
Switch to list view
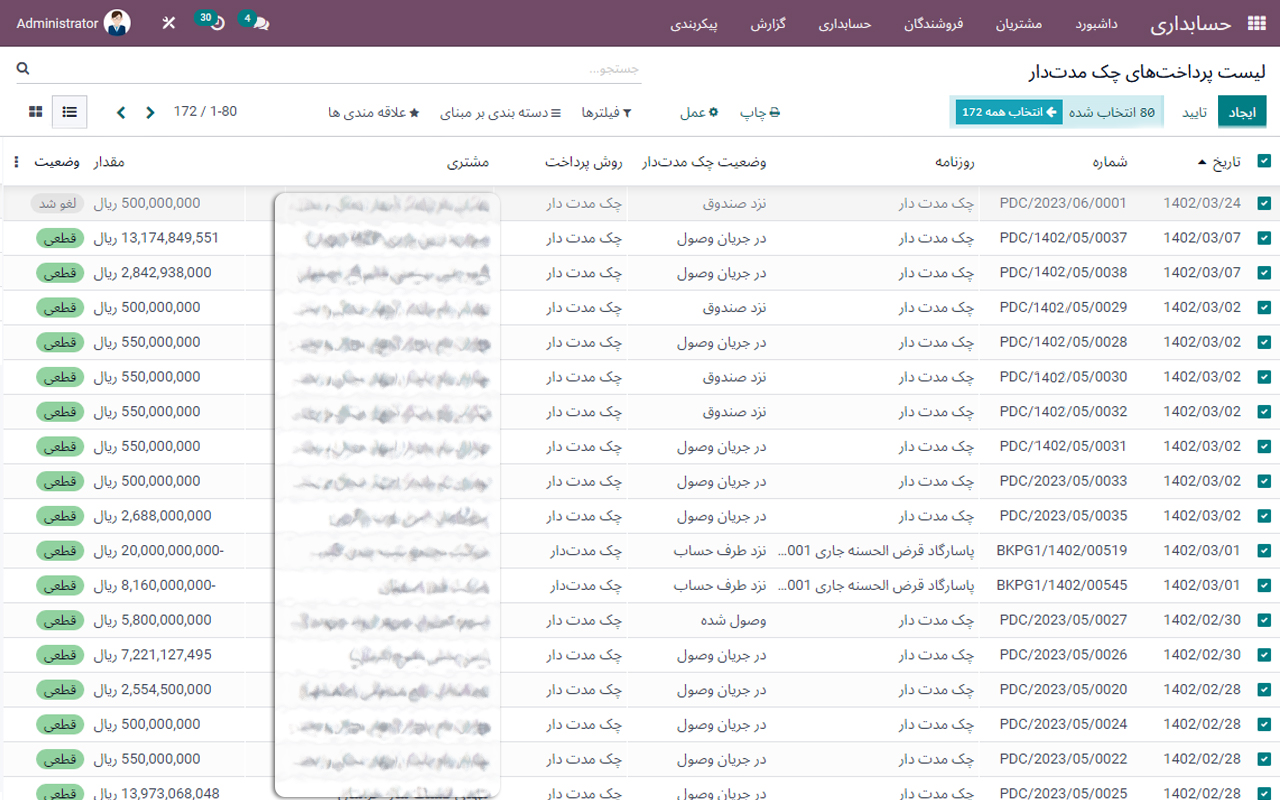pos(70,112)
